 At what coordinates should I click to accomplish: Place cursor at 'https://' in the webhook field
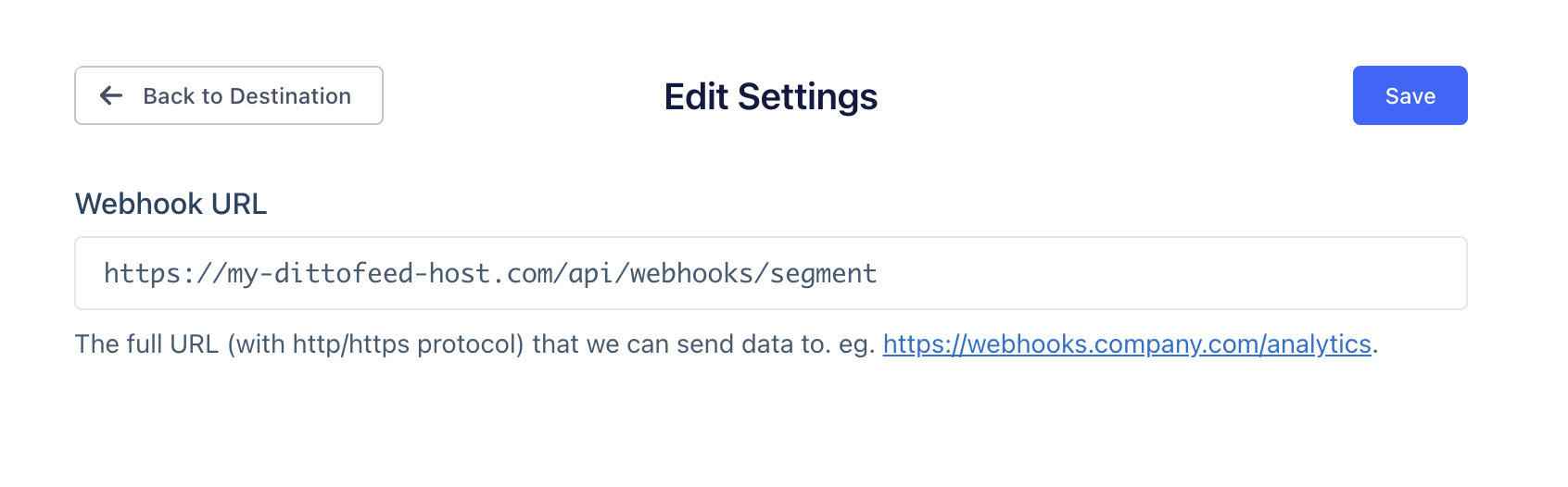(165, 273)
